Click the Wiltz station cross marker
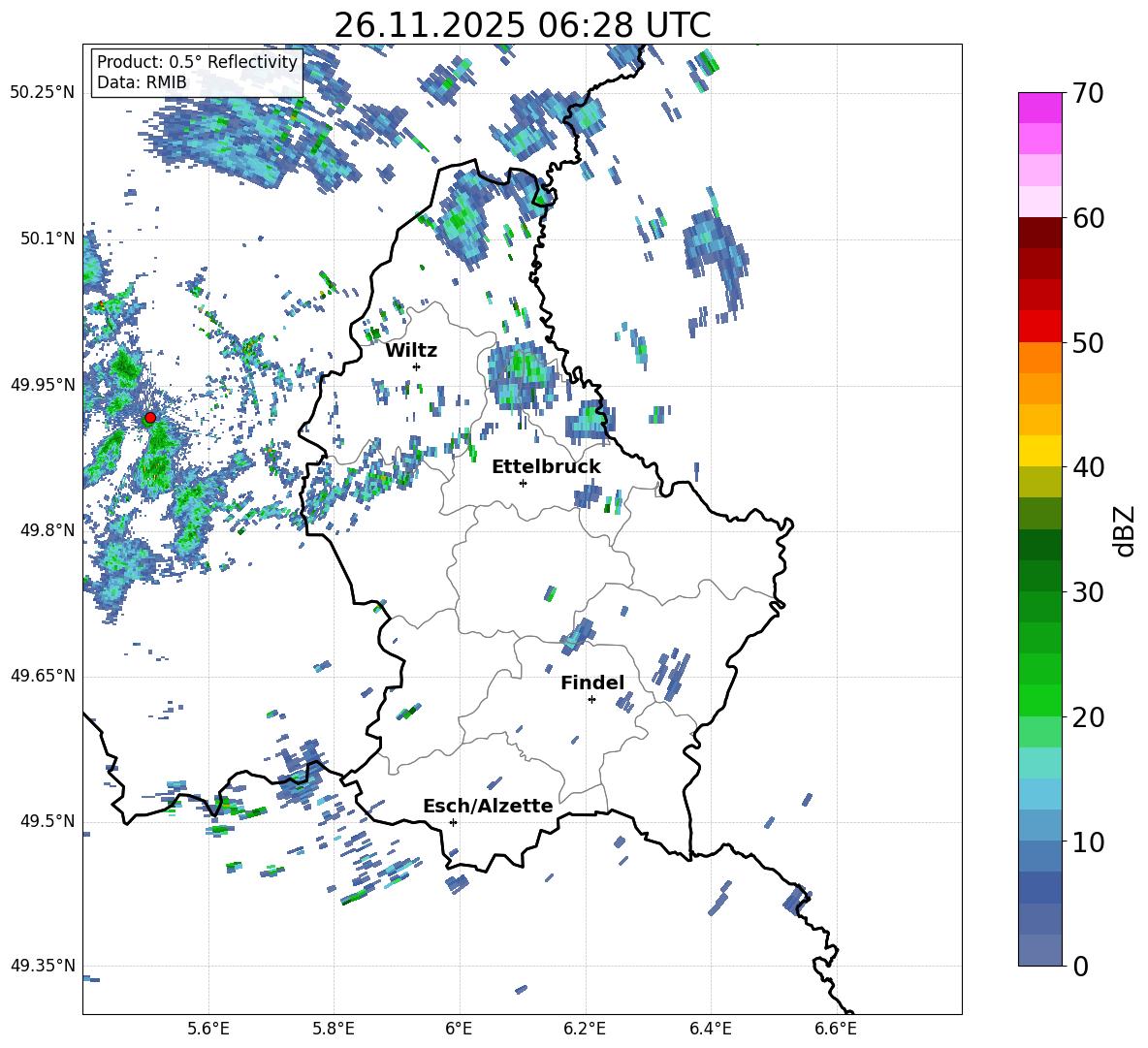Image resolution: width=1148 pixels, height=1048 pixels. pos(417,366)
